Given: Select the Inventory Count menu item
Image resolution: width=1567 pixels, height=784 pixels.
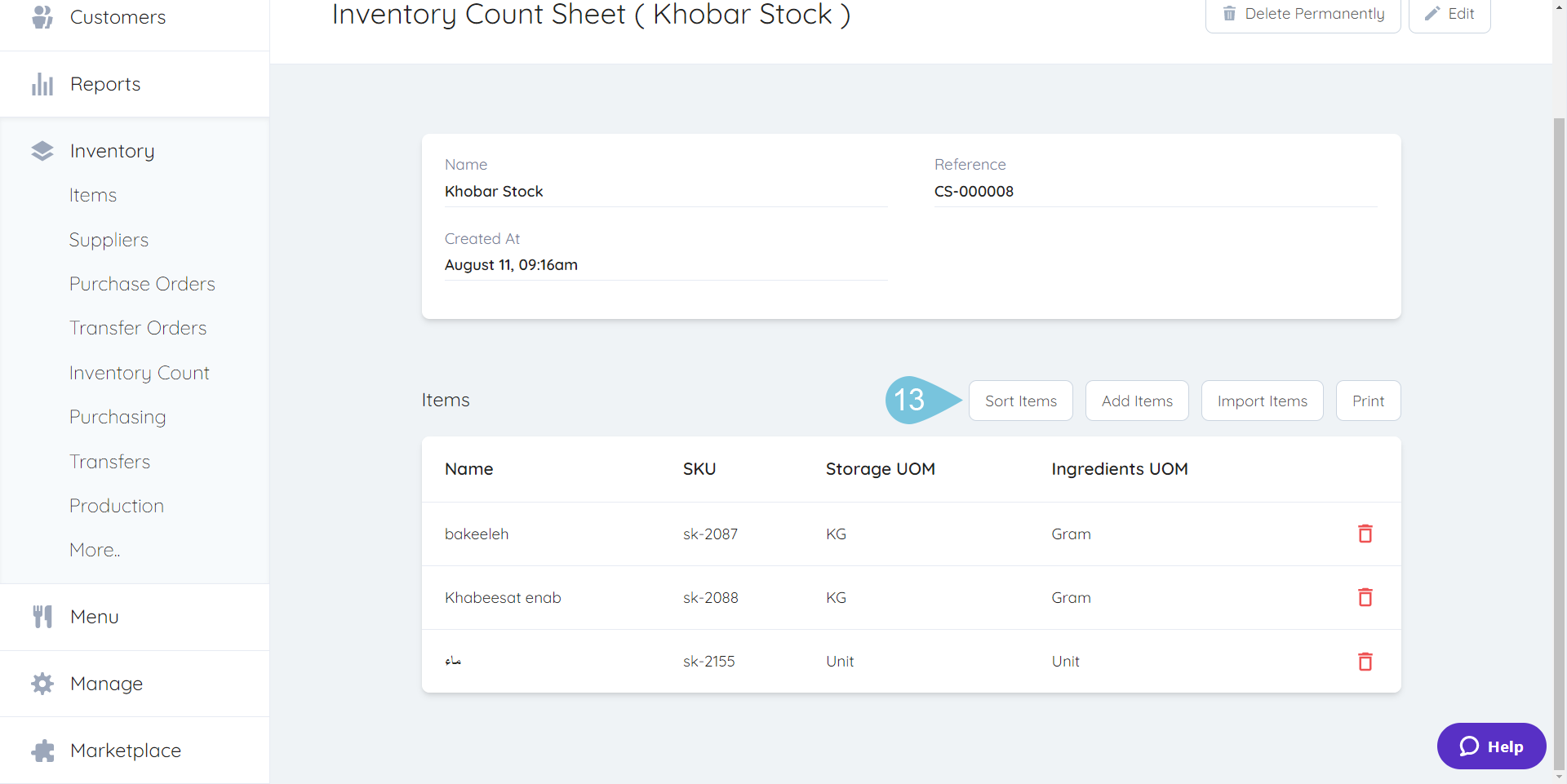Looking at the screenshot, I should click(x=139, y=372).
